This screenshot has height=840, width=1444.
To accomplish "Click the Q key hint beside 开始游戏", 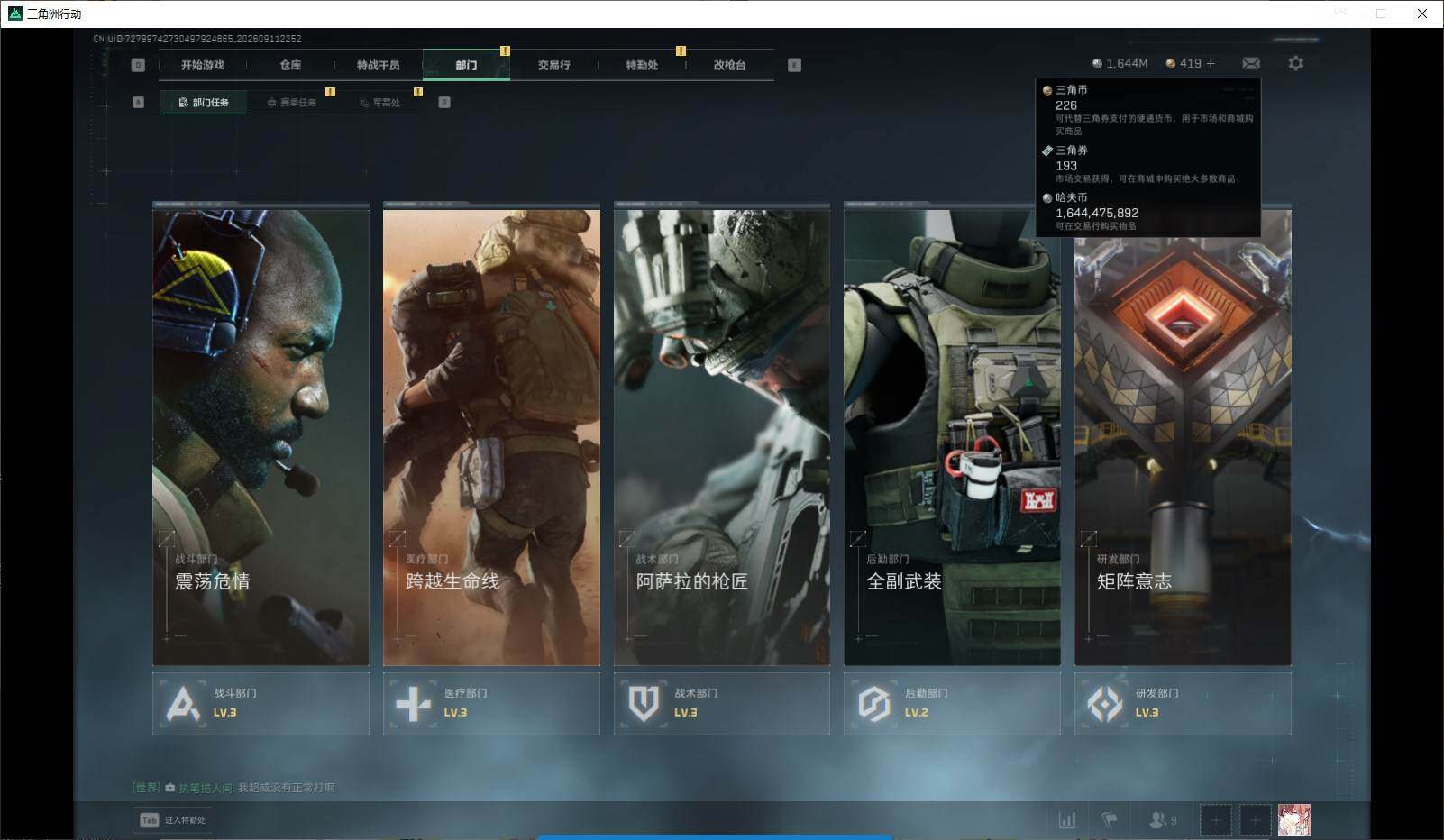I will [138, 65].
